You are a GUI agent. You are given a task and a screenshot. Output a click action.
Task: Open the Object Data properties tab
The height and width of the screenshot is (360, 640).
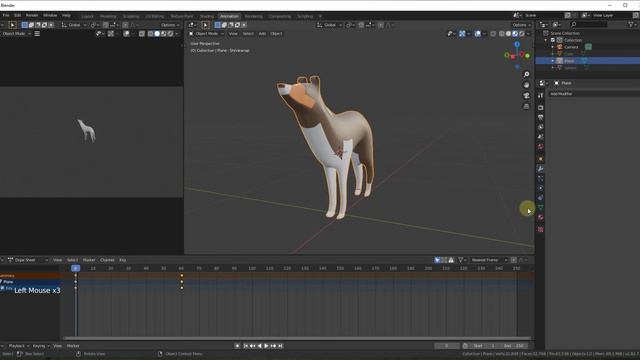(x=540, y=208)
